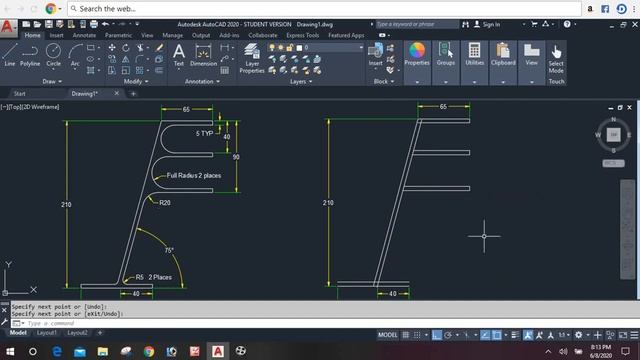Click the Copy tool in Modify panel
Viewport: 640px width, 360px height.
[112, 59]
